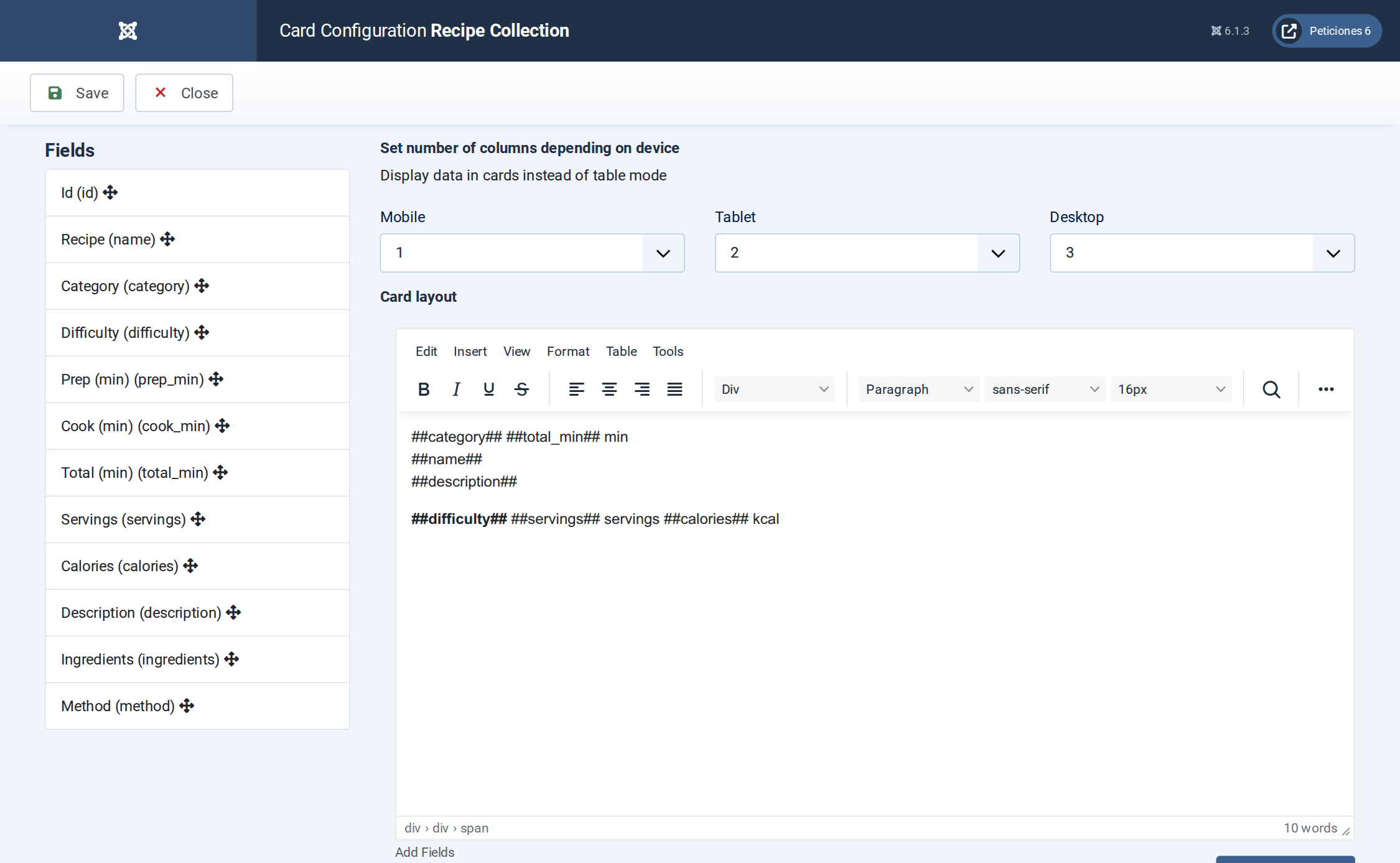Click the Add Fields label
The image size is (1400, 863).
(x=425, y=852)
